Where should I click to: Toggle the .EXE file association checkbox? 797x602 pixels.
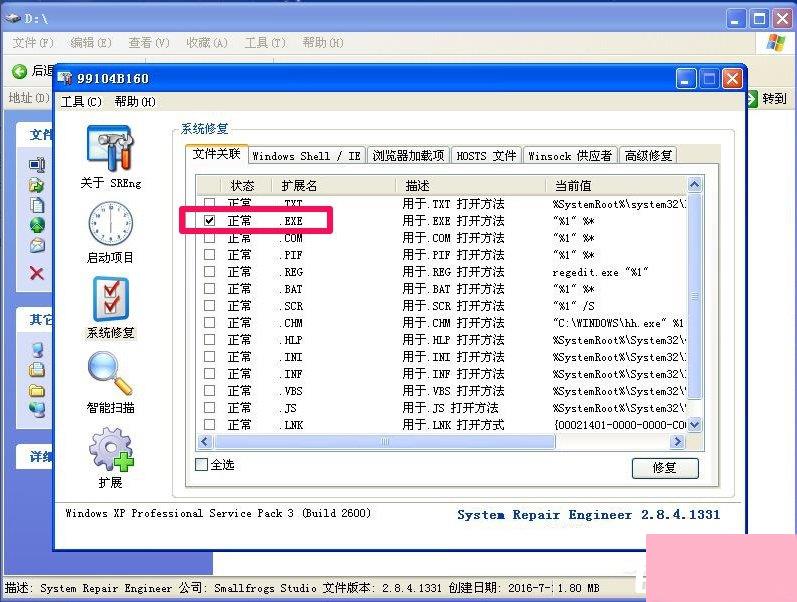click(209, 221)
